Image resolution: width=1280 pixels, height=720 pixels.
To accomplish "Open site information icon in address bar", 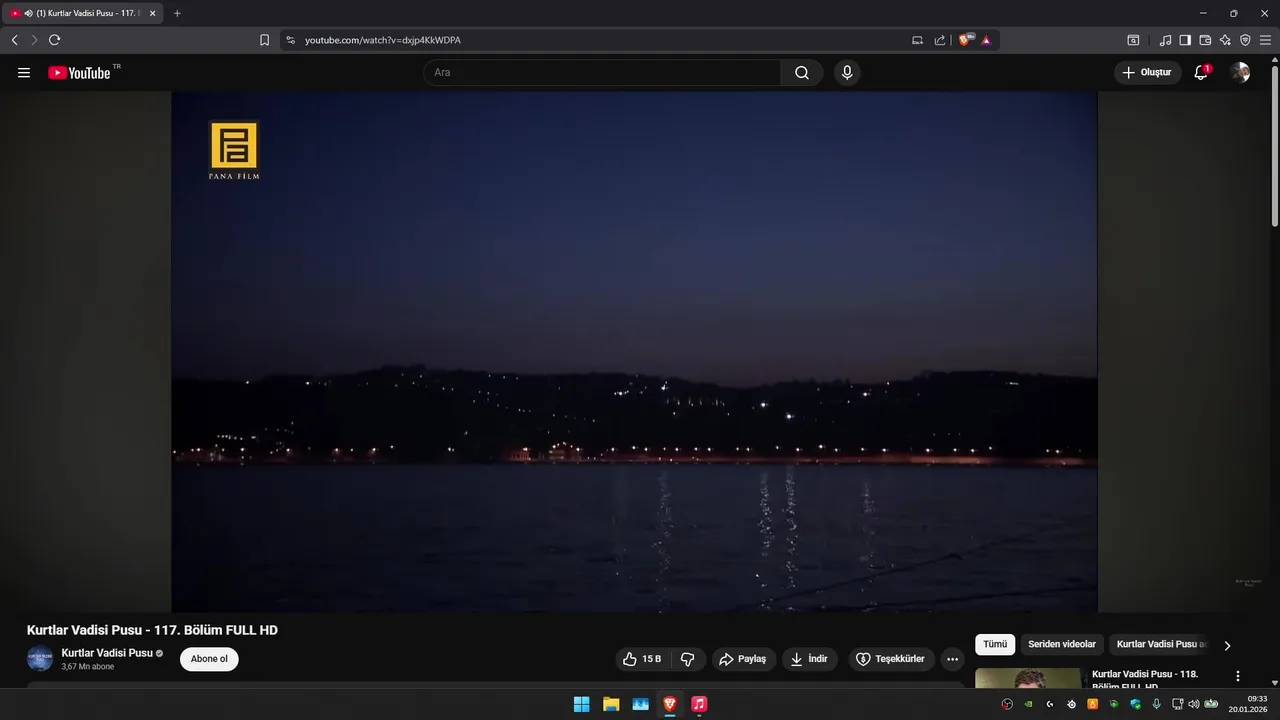I will (x=290, y=40).
